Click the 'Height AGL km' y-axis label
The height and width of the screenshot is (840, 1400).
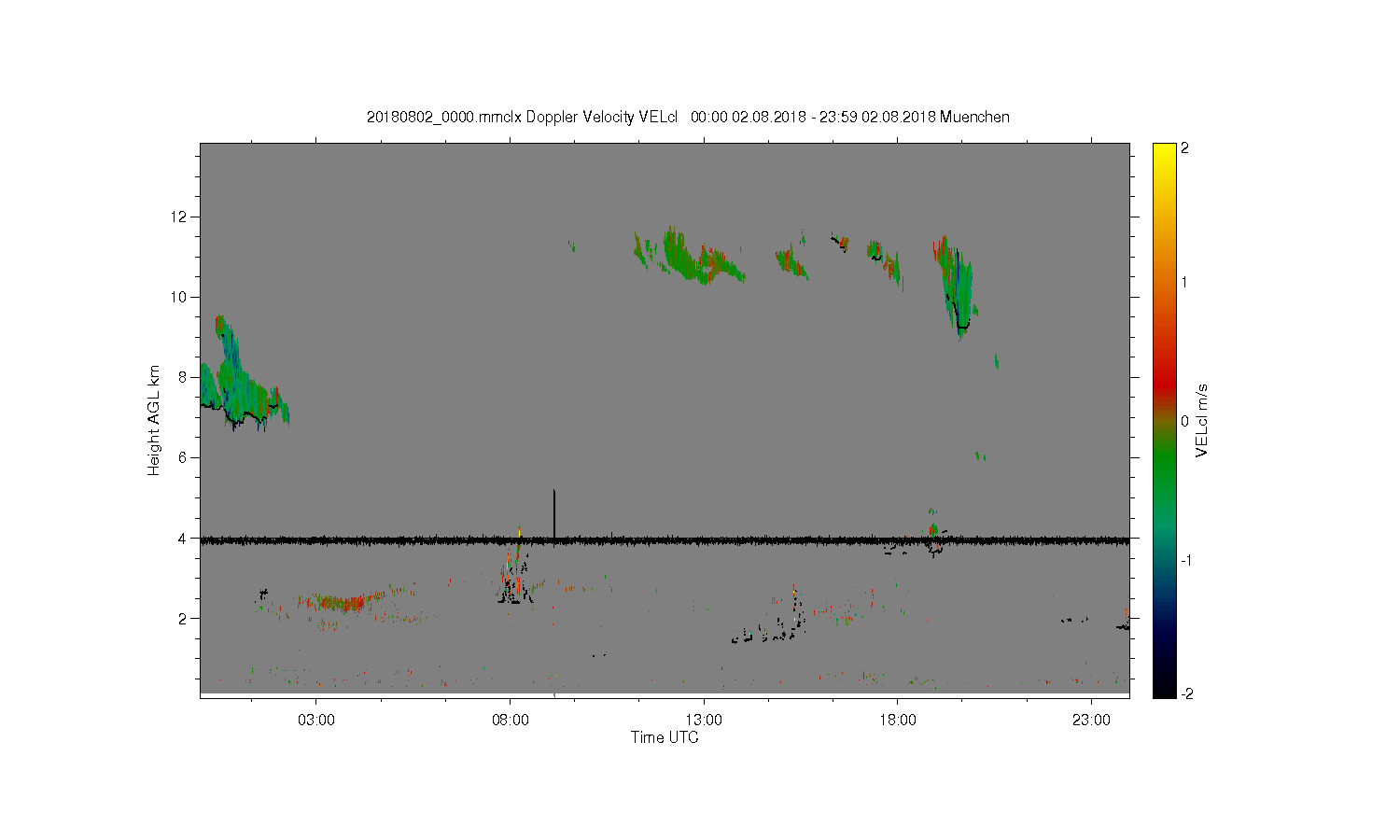point(154,420)
